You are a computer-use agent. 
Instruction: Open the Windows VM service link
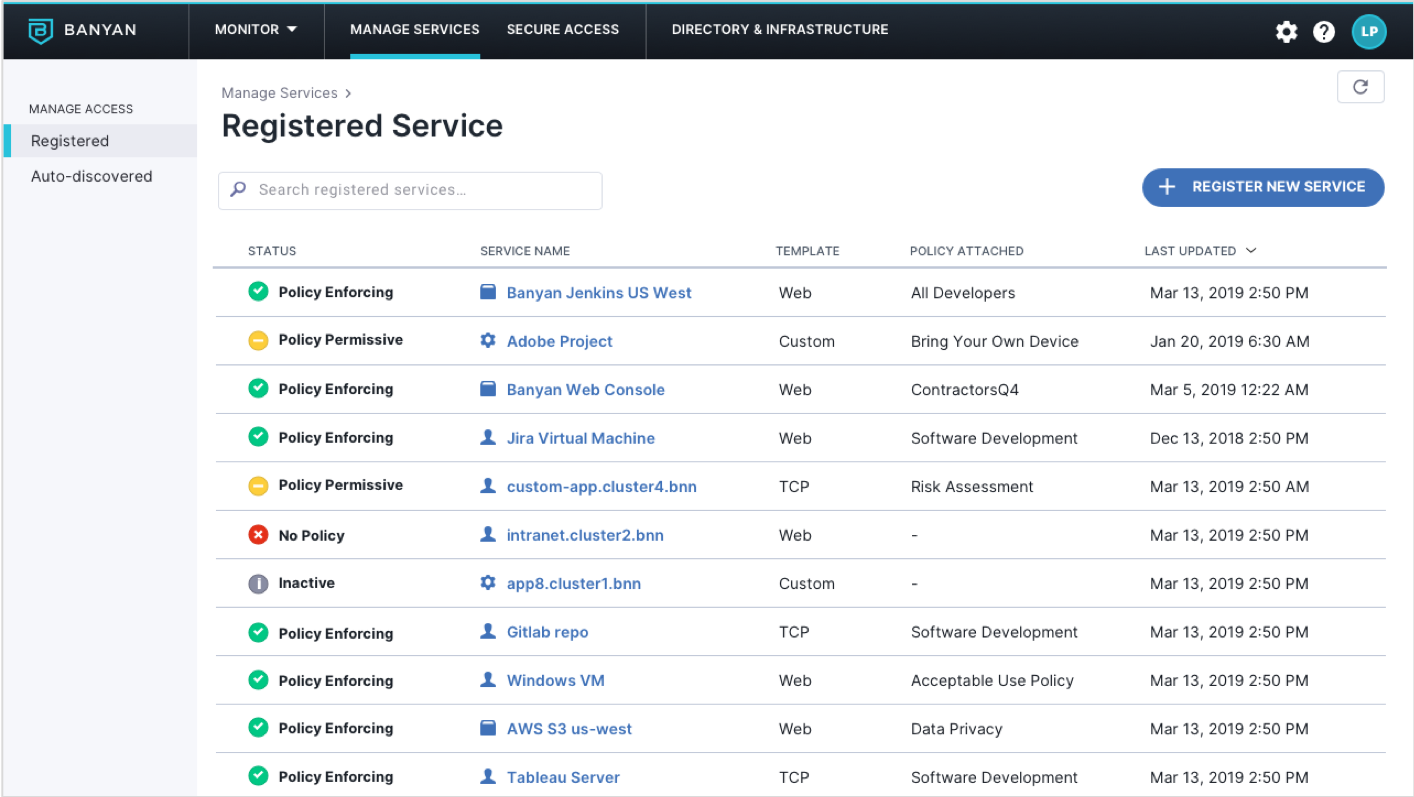pyautogui.click(x=556, y=680)
